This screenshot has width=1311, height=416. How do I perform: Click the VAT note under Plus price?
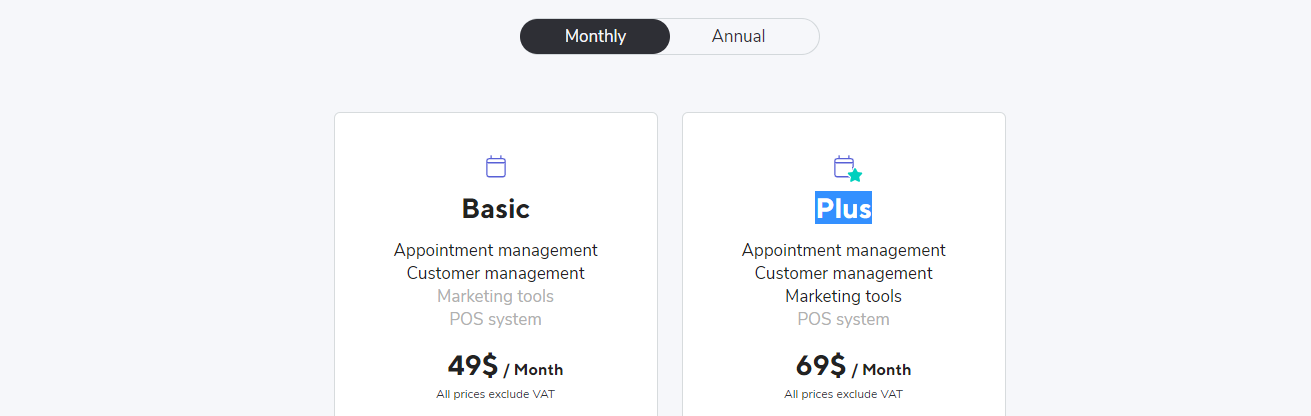(843, 394)
